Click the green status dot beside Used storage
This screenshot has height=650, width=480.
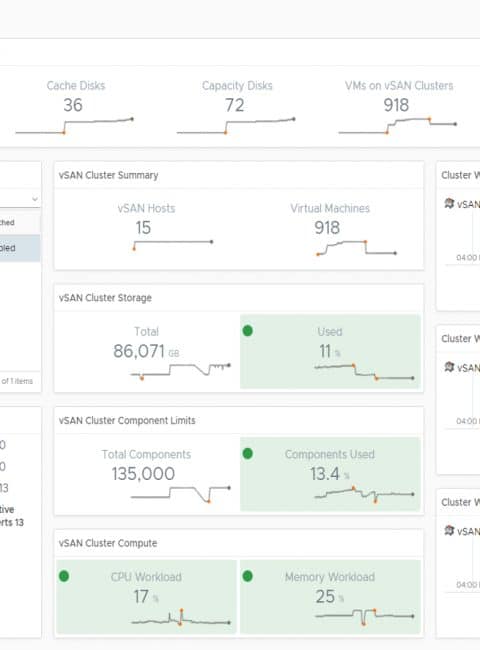[247, 331]
